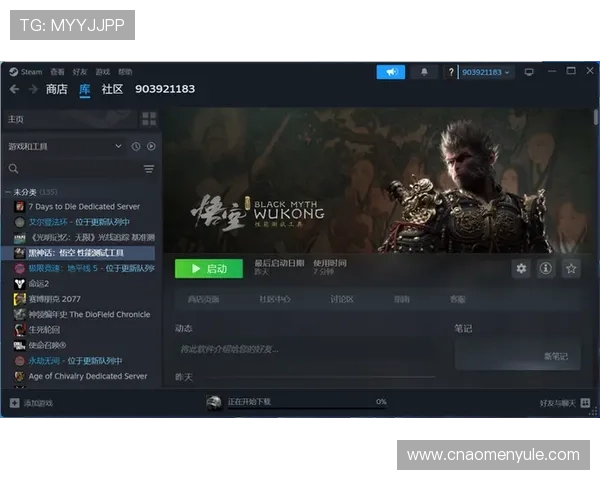Open the 903921183 account dropdown
Screen dimensions: 600x480
coord(487,72)
